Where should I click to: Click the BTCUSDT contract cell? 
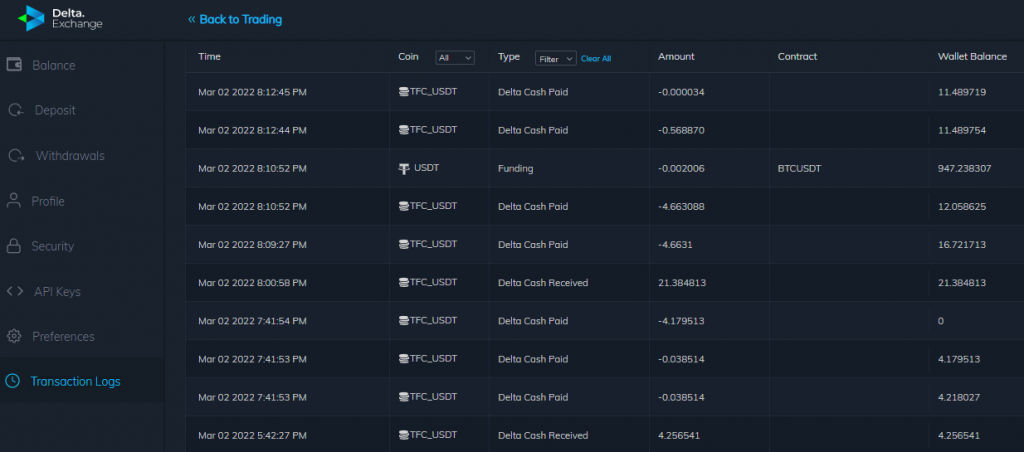tap(799, 169)
